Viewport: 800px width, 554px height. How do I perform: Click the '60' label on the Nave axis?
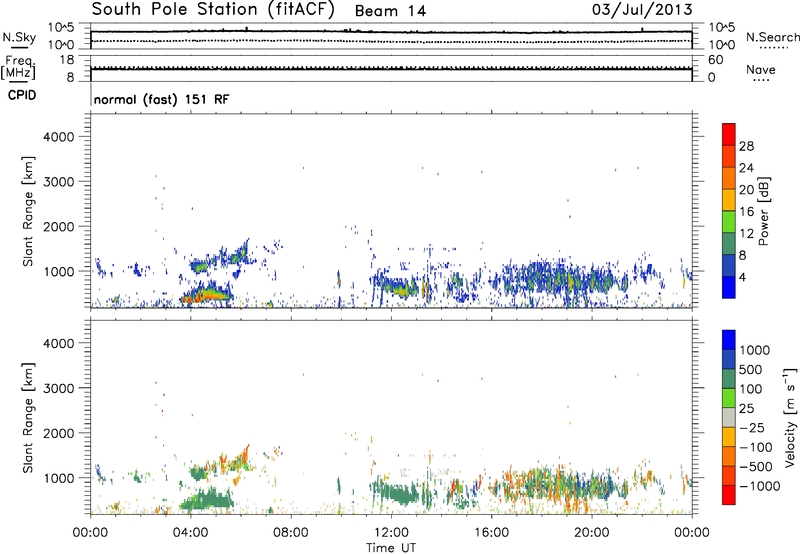coord(716,60)
